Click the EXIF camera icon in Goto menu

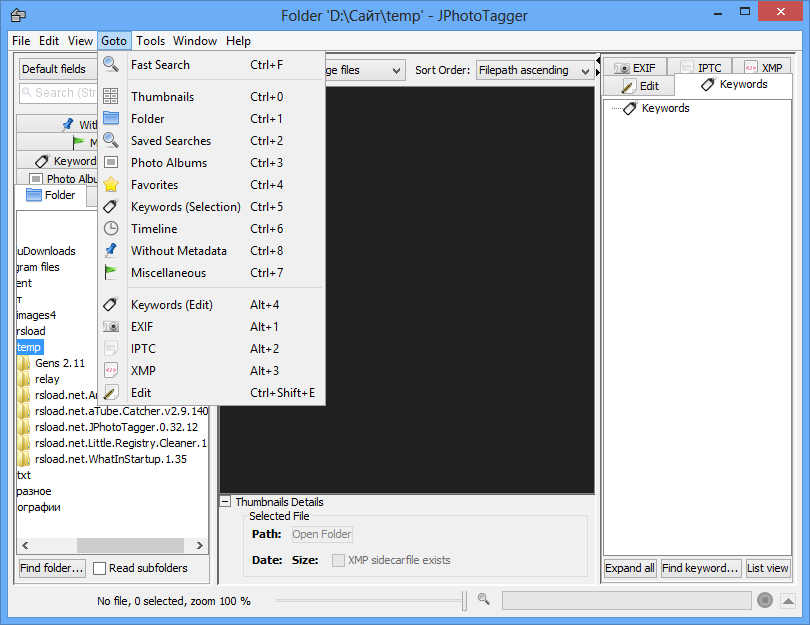pyautogui.click(x=112, y=326)
